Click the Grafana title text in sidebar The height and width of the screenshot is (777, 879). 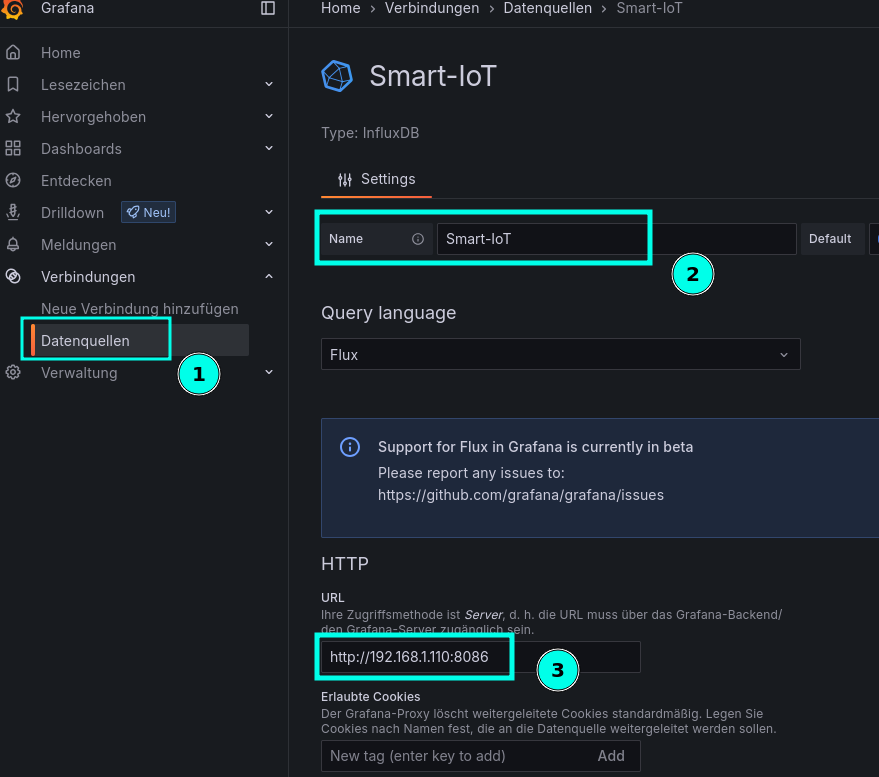point(67,8)
